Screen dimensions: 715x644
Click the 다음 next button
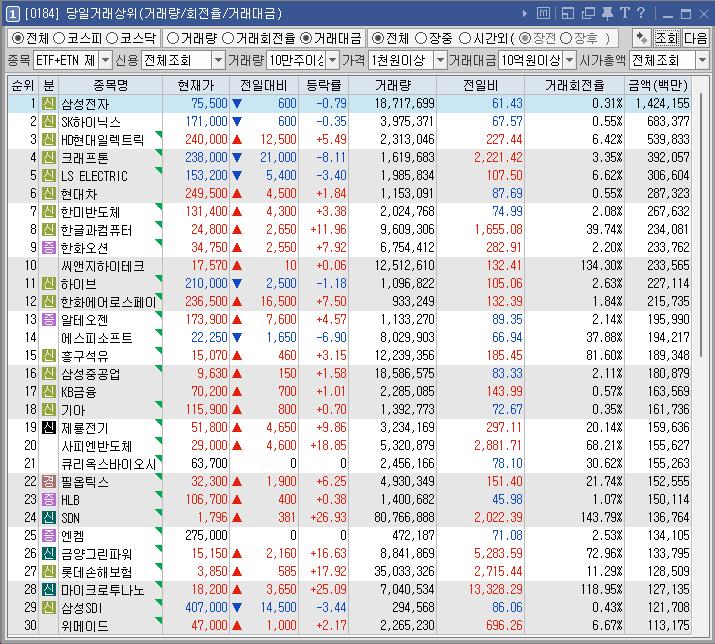pos(695,38)
